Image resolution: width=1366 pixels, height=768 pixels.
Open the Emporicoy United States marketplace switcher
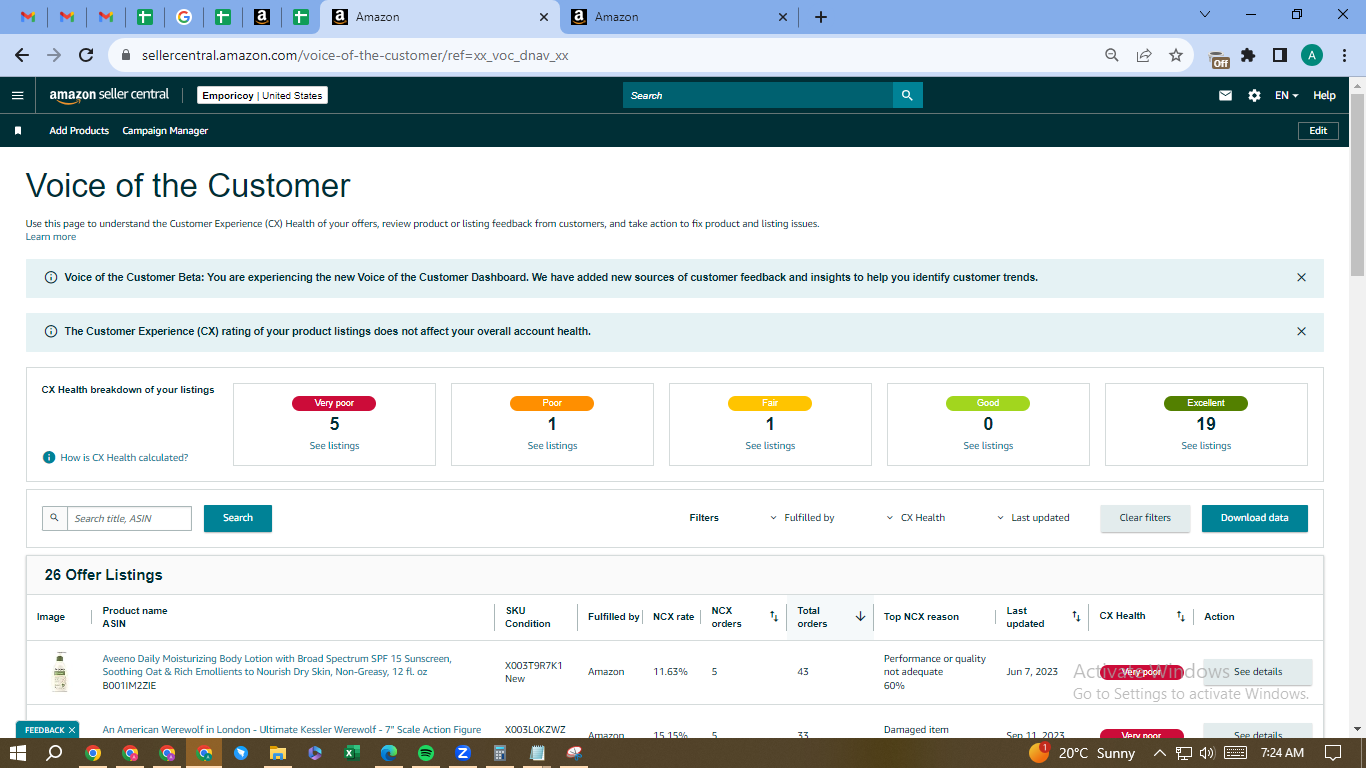pos(262,95)
